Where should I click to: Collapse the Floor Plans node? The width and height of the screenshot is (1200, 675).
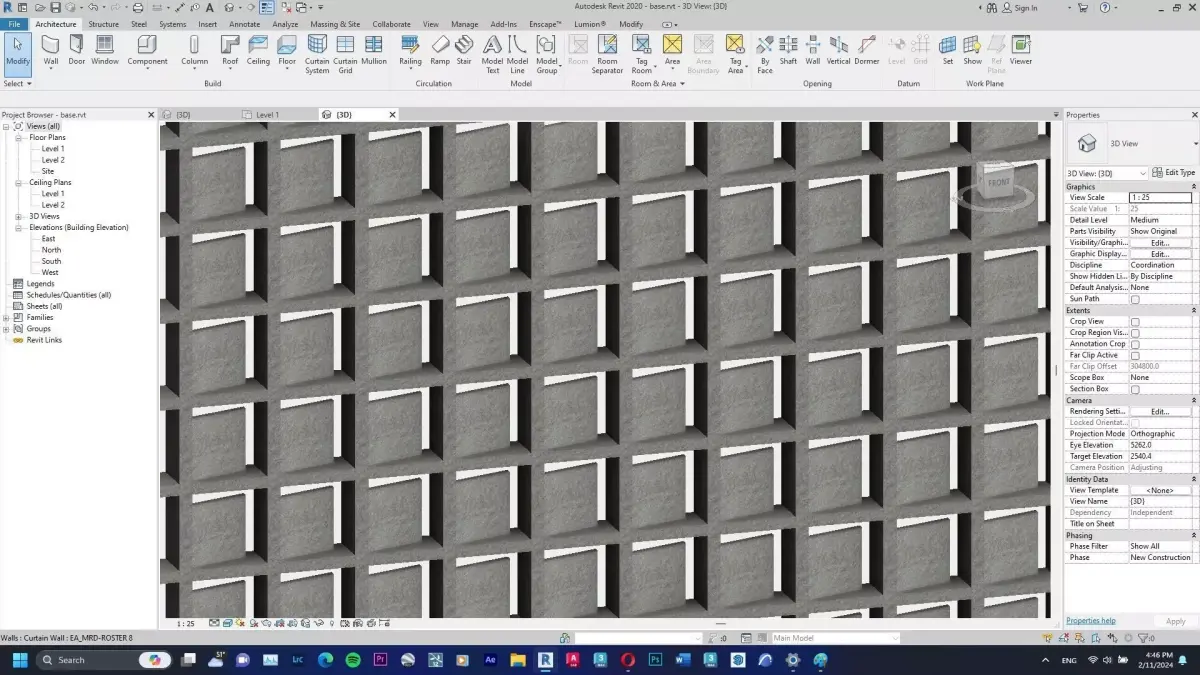18,138
